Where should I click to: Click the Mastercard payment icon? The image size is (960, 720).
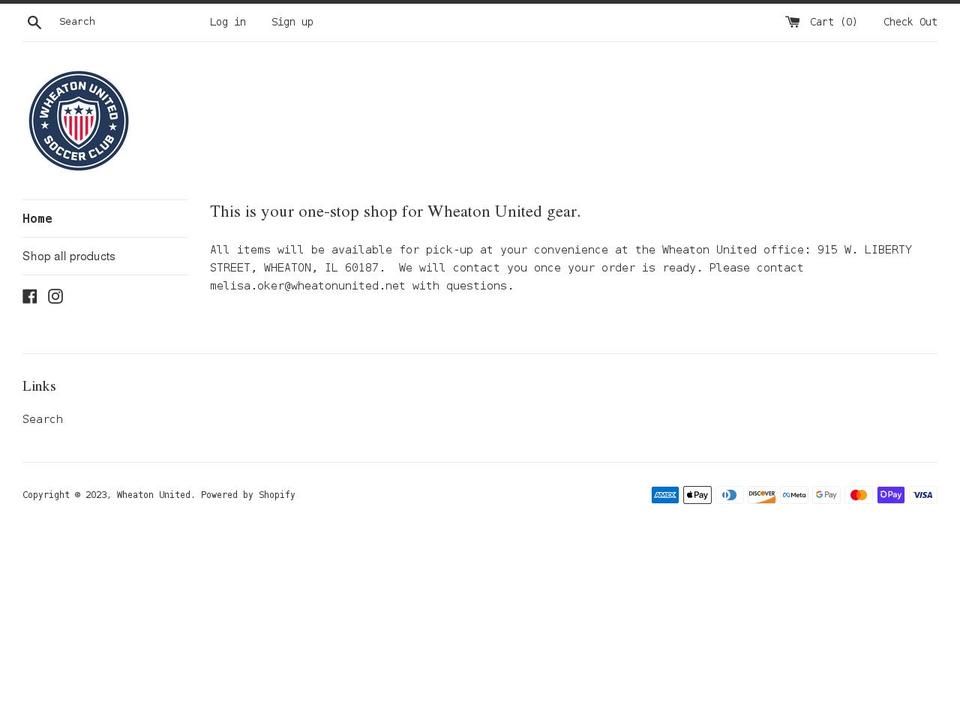(858, 495)
